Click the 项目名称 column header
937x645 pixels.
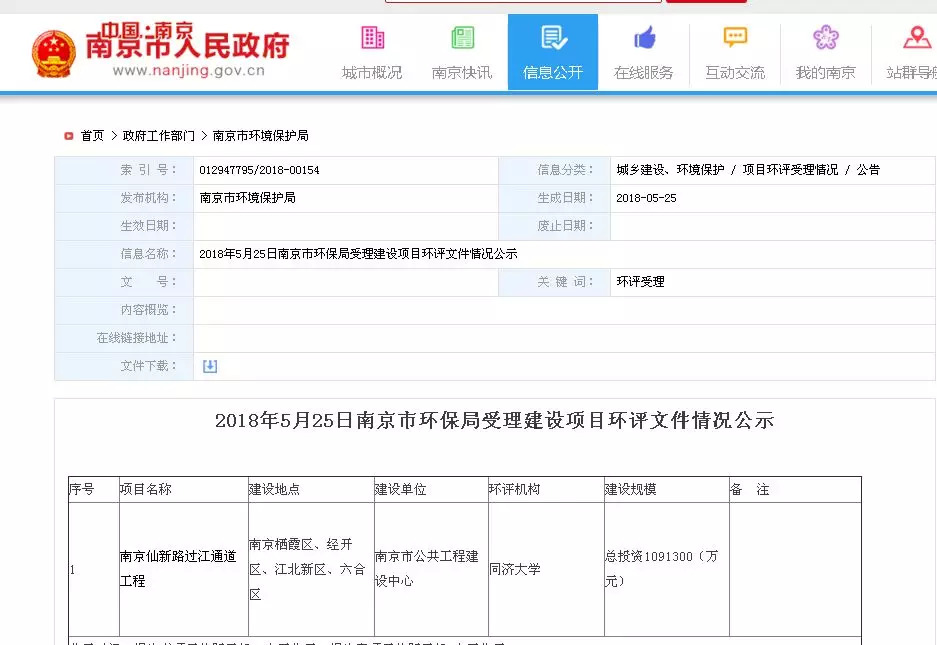click(146, 490)
